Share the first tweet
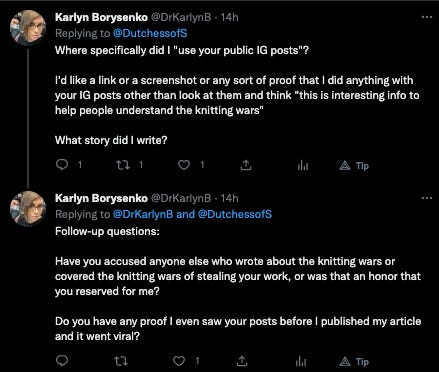 [x=246, y=165]
